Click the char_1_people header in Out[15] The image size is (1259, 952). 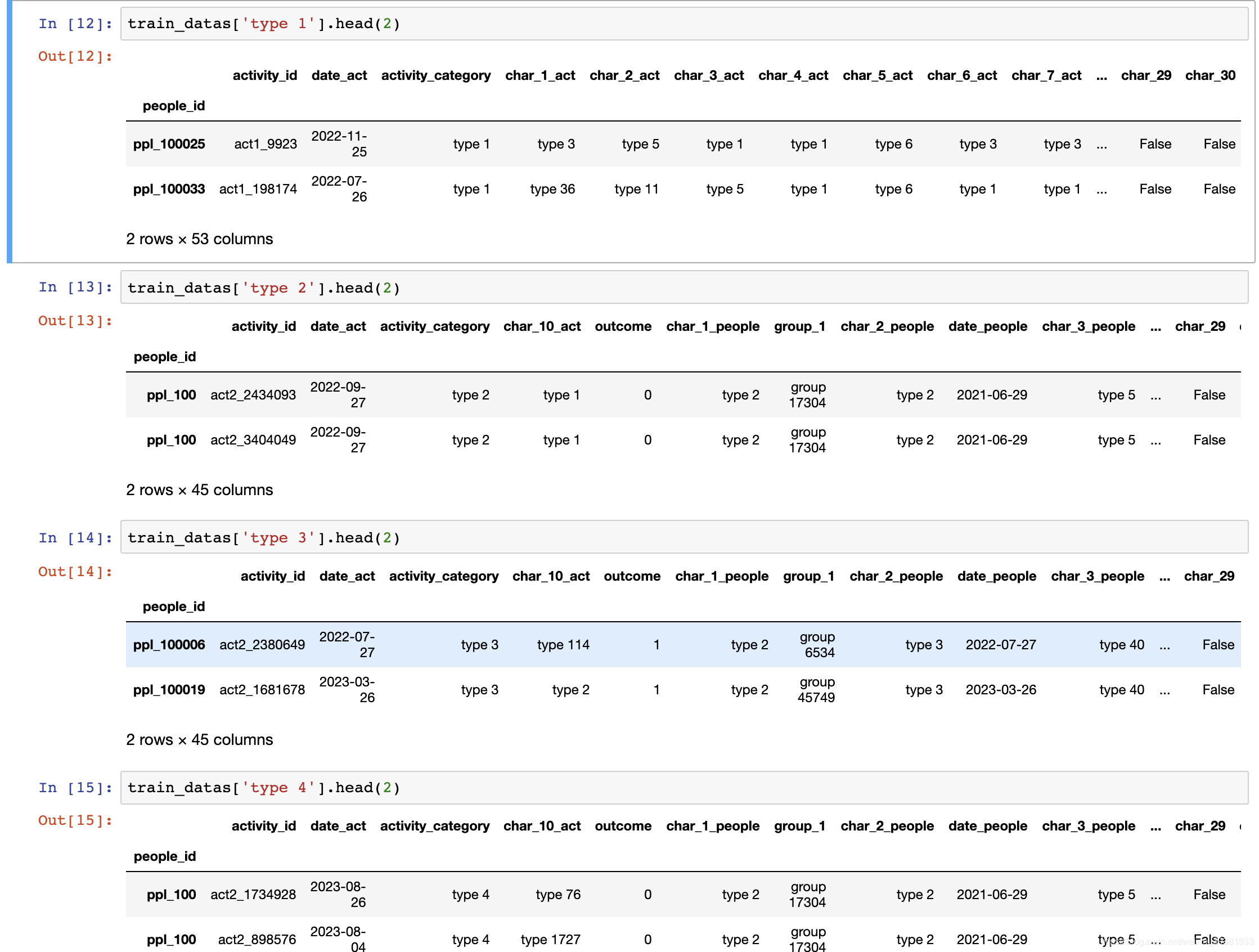(x=713, y=826)
